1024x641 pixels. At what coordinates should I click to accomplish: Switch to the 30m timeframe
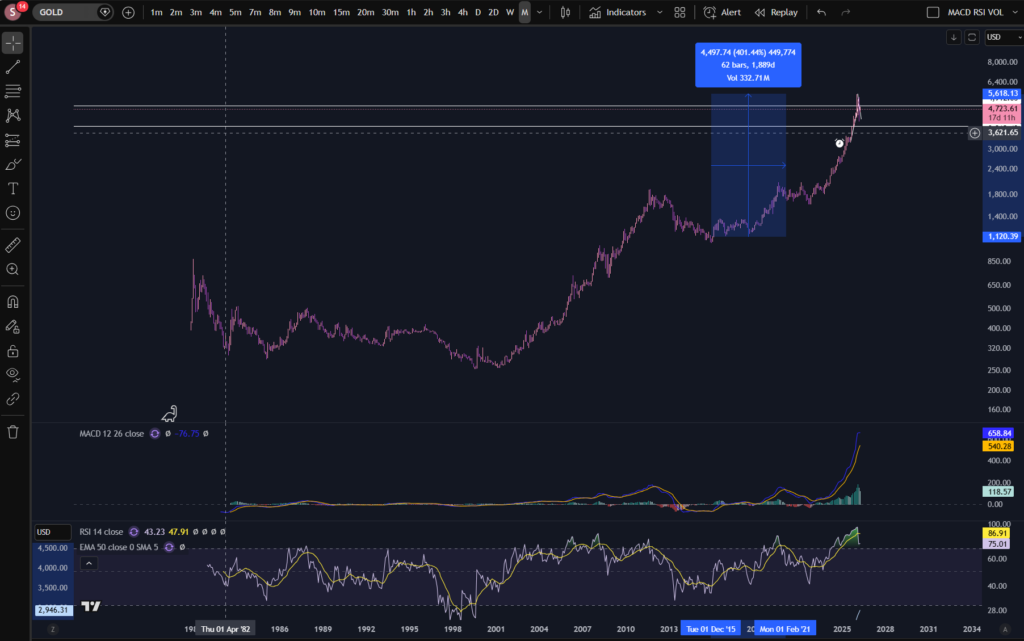pos(390,12)
